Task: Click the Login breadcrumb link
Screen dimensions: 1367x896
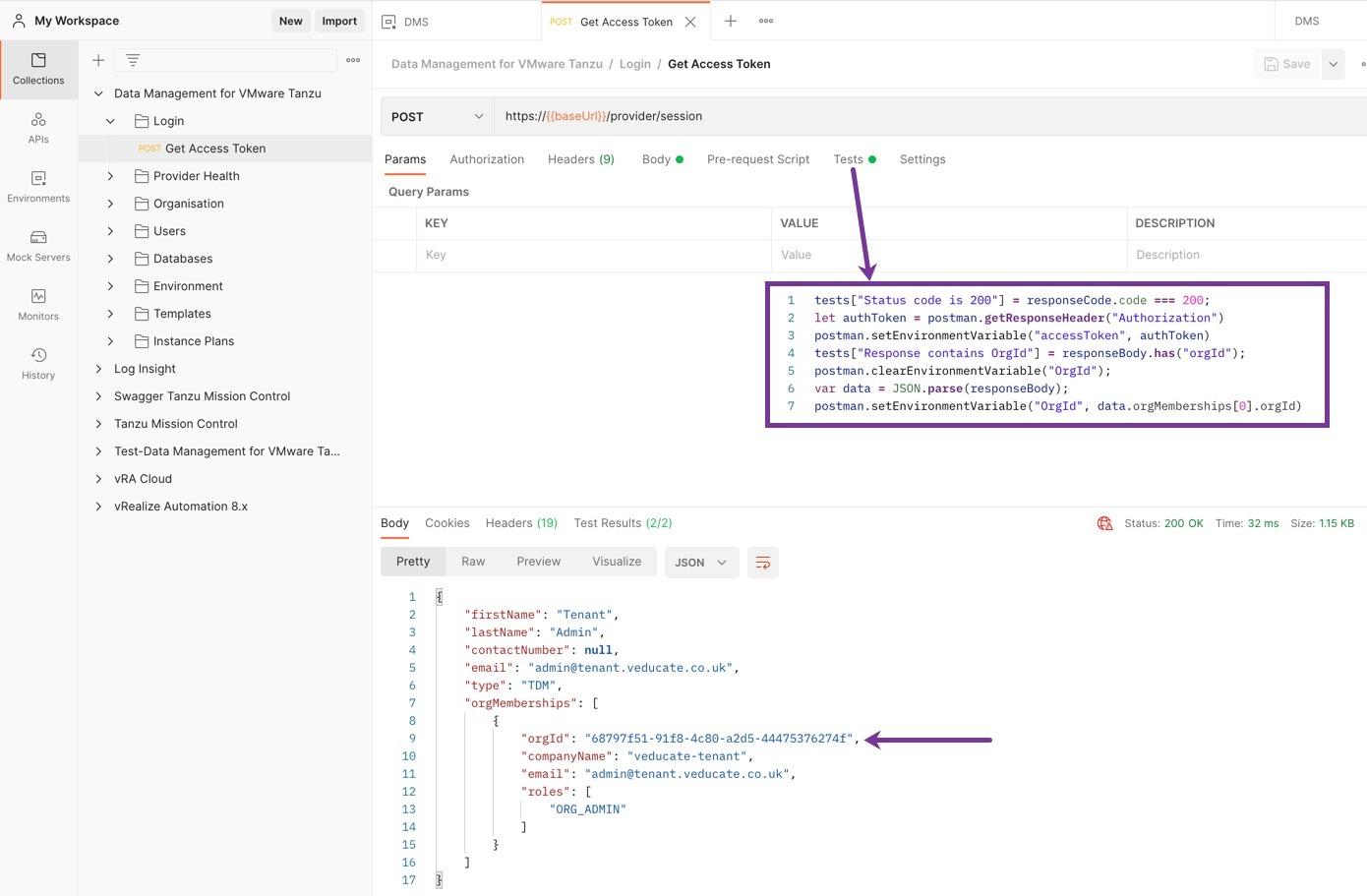Action: tap(635, 64)
